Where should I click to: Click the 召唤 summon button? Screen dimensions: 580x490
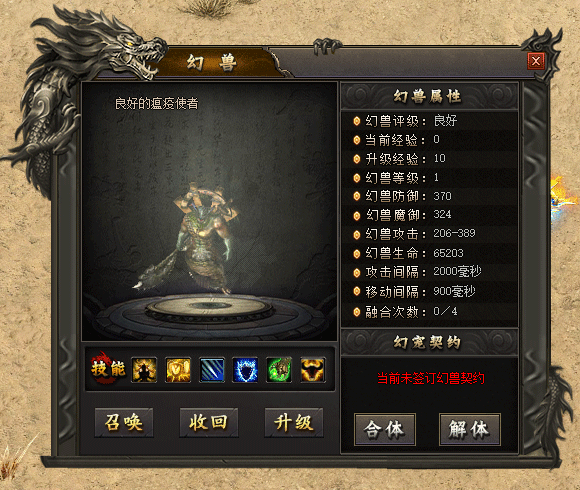point(124,422)
